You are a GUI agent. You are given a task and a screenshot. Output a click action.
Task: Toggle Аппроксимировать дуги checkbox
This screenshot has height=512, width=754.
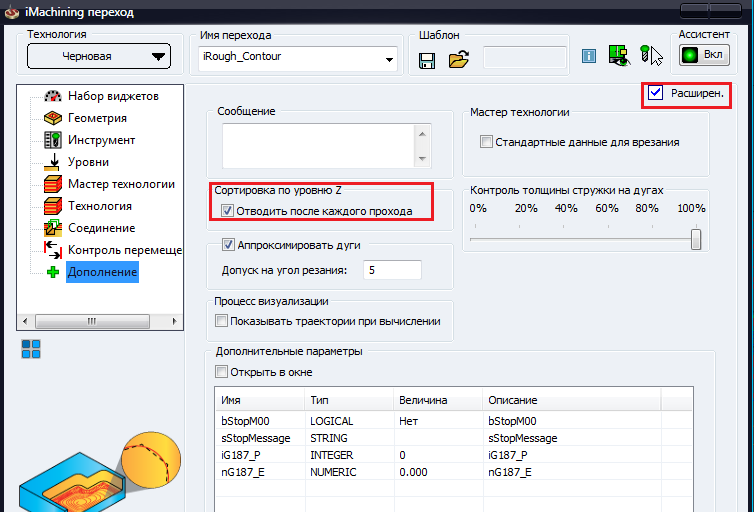(228, 245)
